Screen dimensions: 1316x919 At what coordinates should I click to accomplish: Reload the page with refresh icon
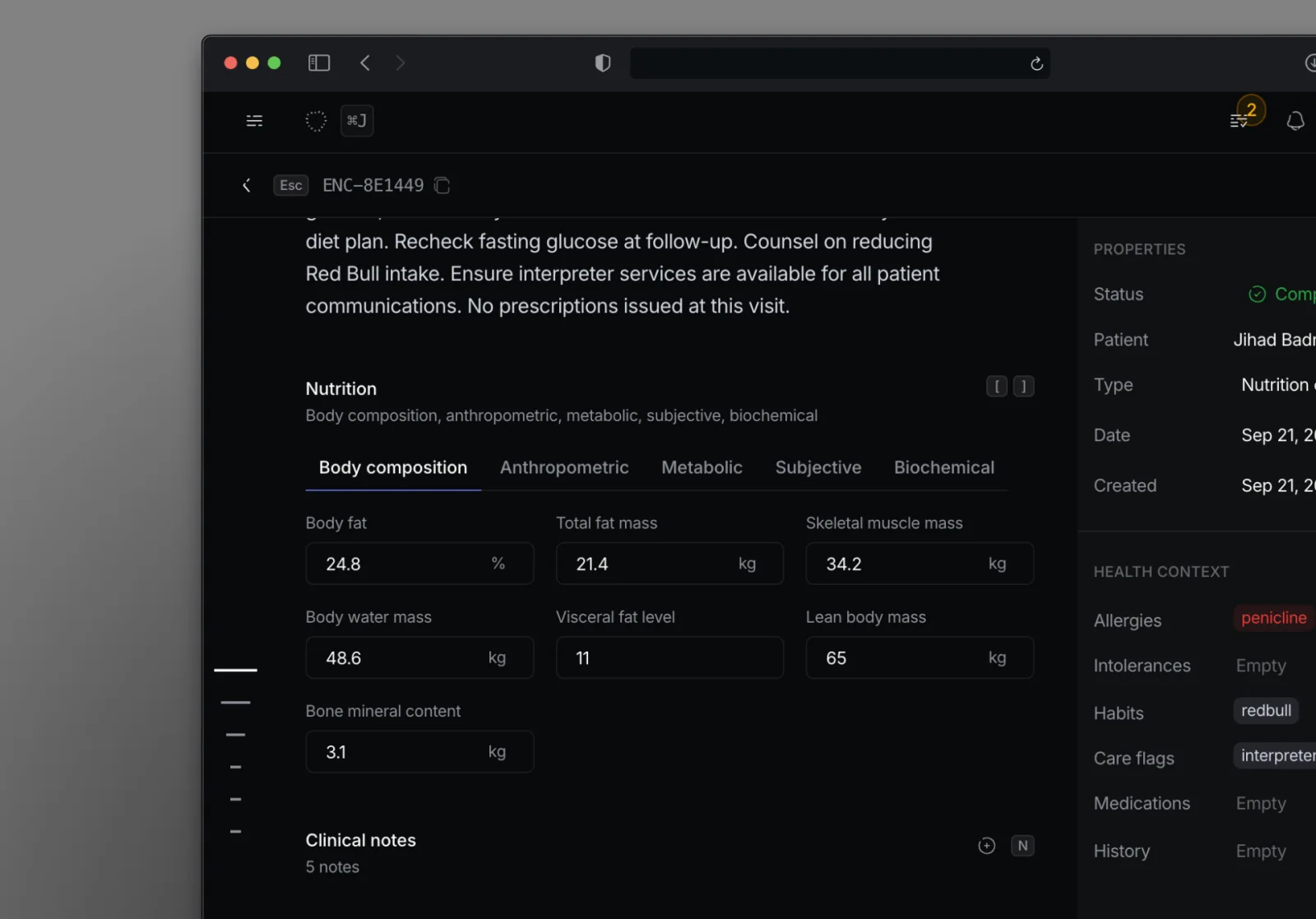(x=1036, y=63)
